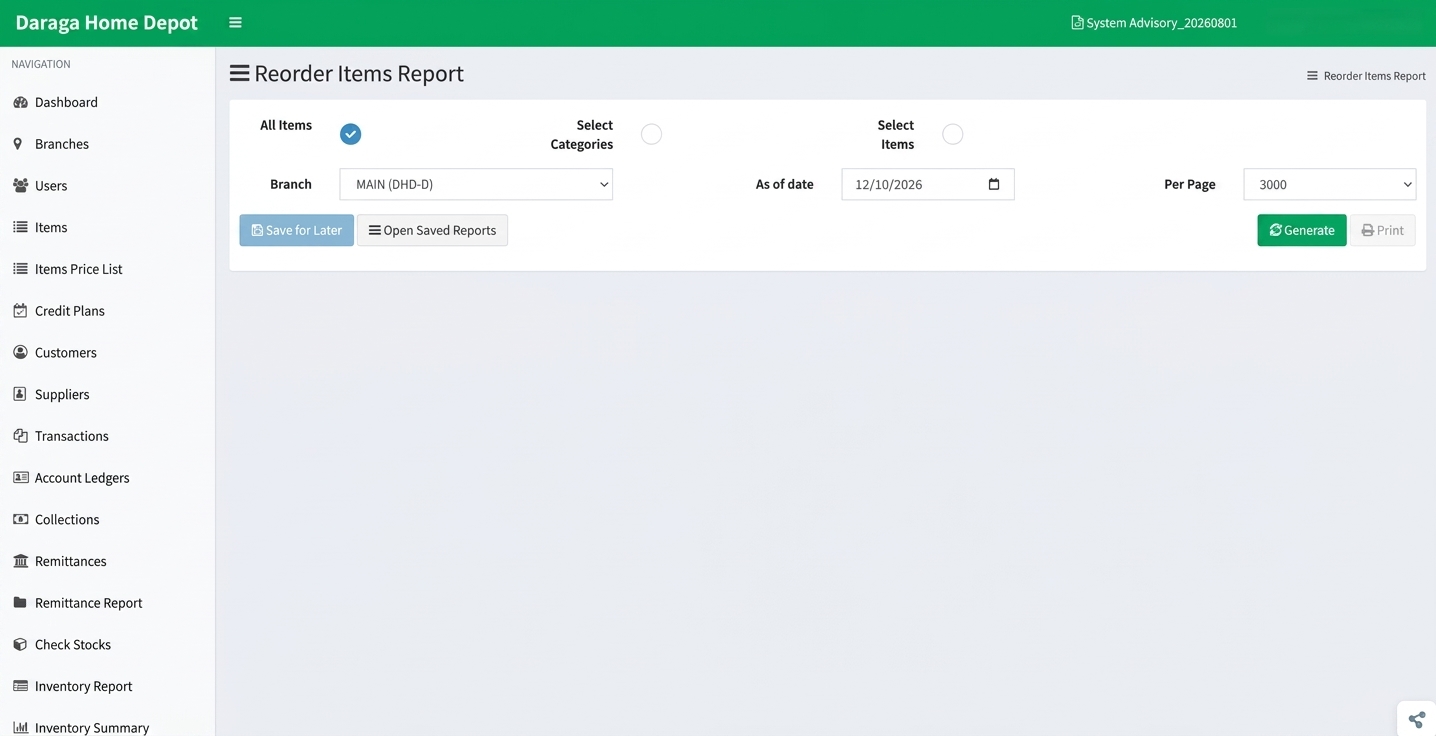This screenshot has width=1436, height=736.
Task: Click the Daraga Home Depot brand title
Action: point(107,23)
